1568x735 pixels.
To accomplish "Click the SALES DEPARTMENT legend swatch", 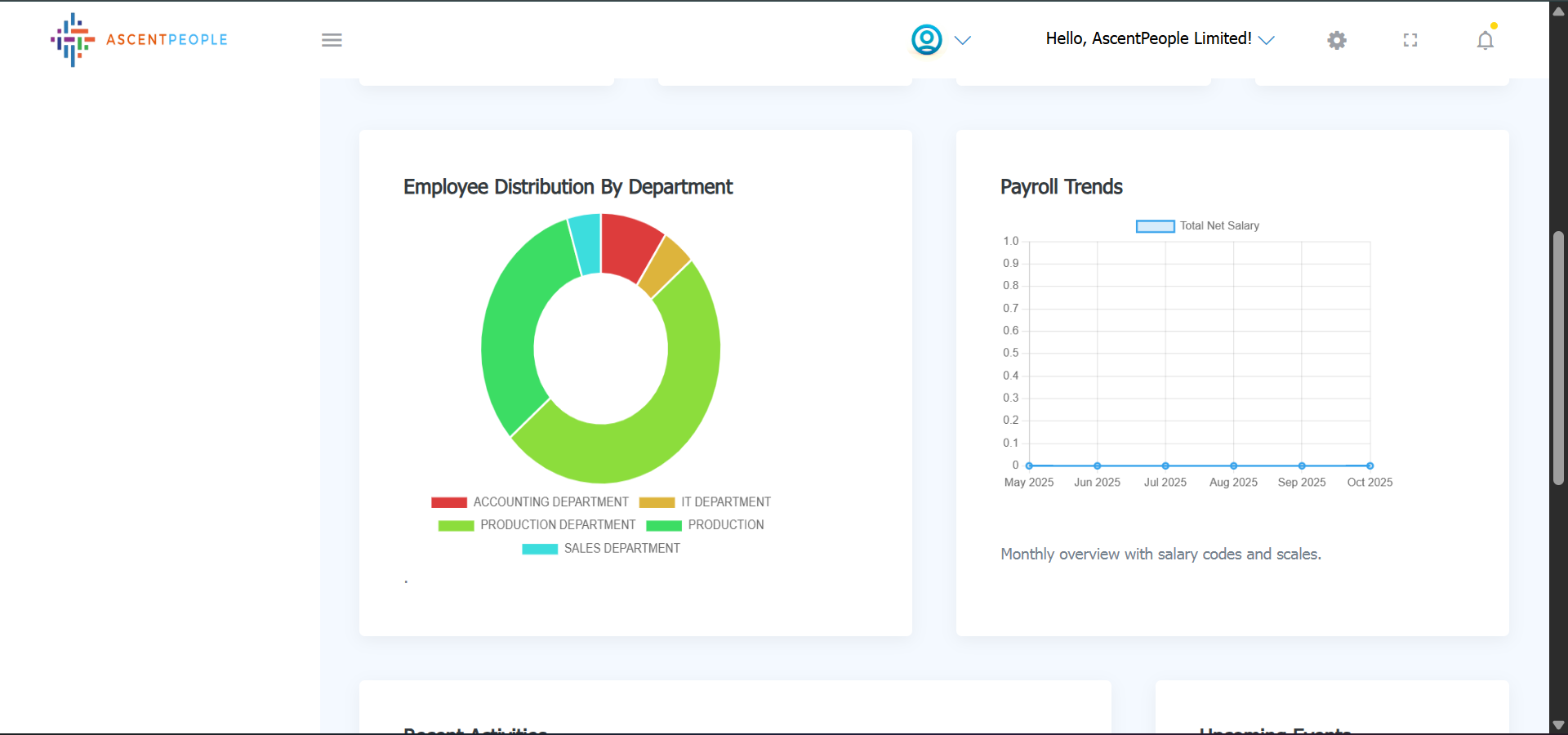I will point(540,549).
